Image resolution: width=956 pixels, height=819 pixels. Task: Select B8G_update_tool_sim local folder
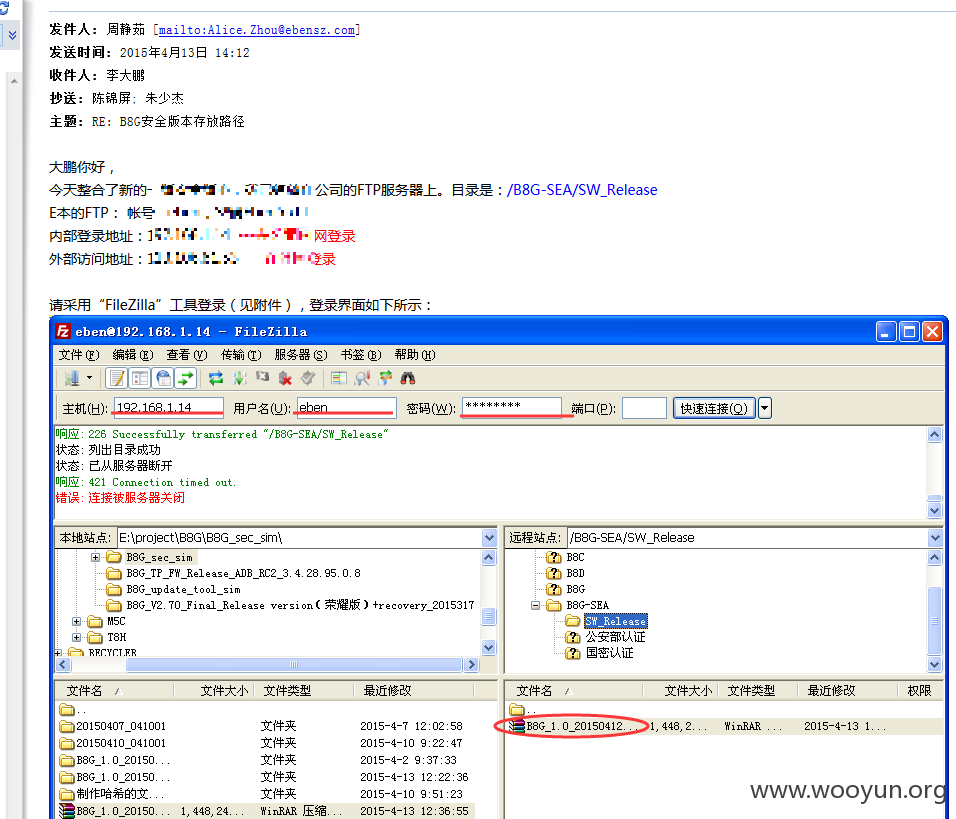point(183,590)
